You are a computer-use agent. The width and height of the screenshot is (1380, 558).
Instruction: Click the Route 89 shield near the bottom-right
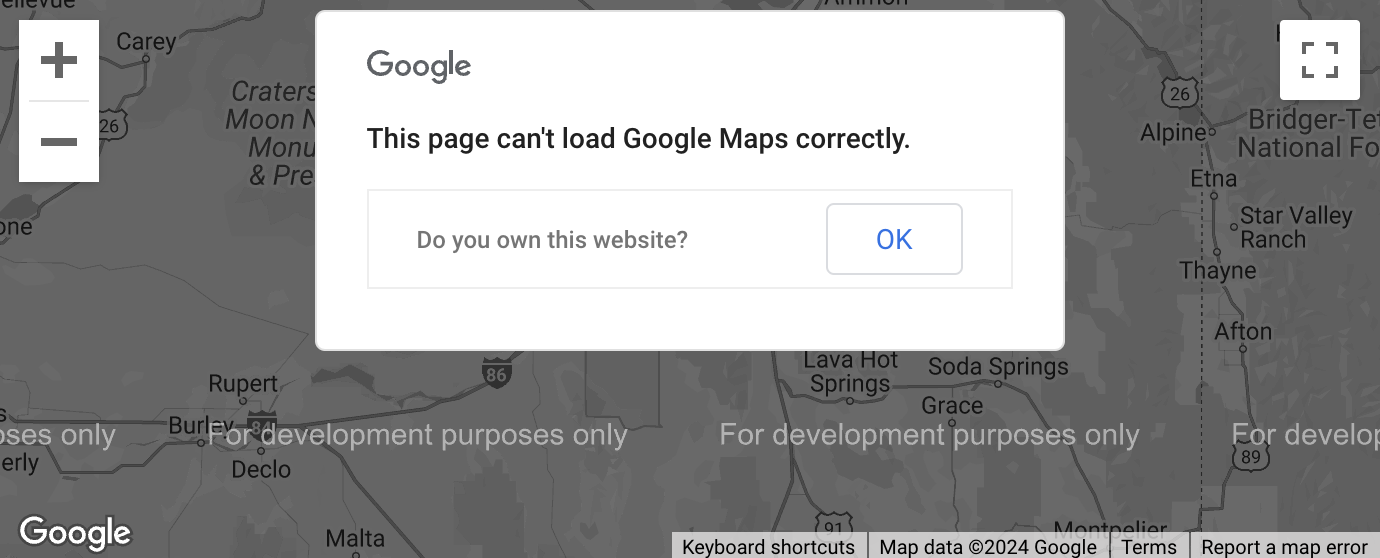coord(1250,453)
